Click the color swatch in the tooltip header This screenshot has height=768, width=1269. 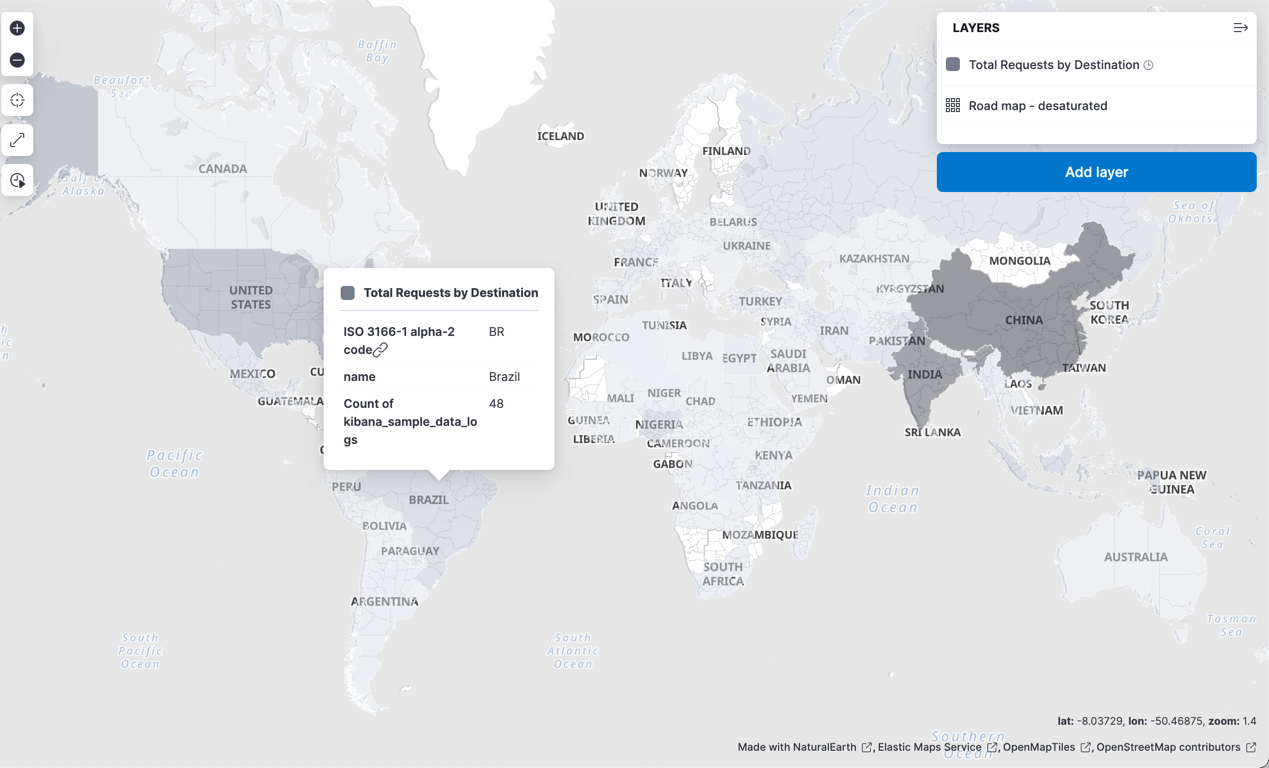pos(347,293)
